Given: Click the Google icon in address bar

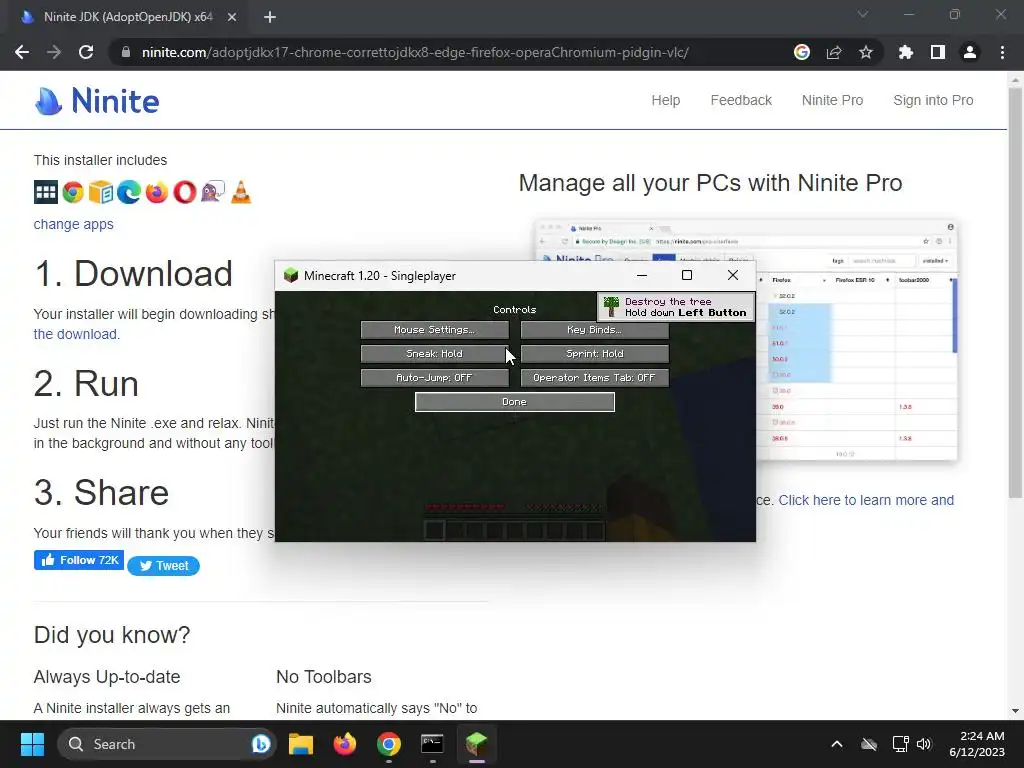Looking at the screenshot, I should [802, 52].
